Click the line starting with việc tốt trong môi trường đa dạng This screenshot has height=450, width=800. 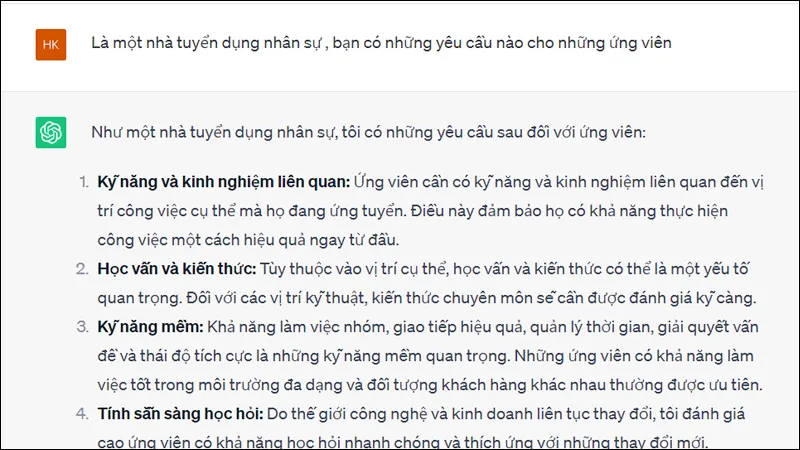point(430,385)
